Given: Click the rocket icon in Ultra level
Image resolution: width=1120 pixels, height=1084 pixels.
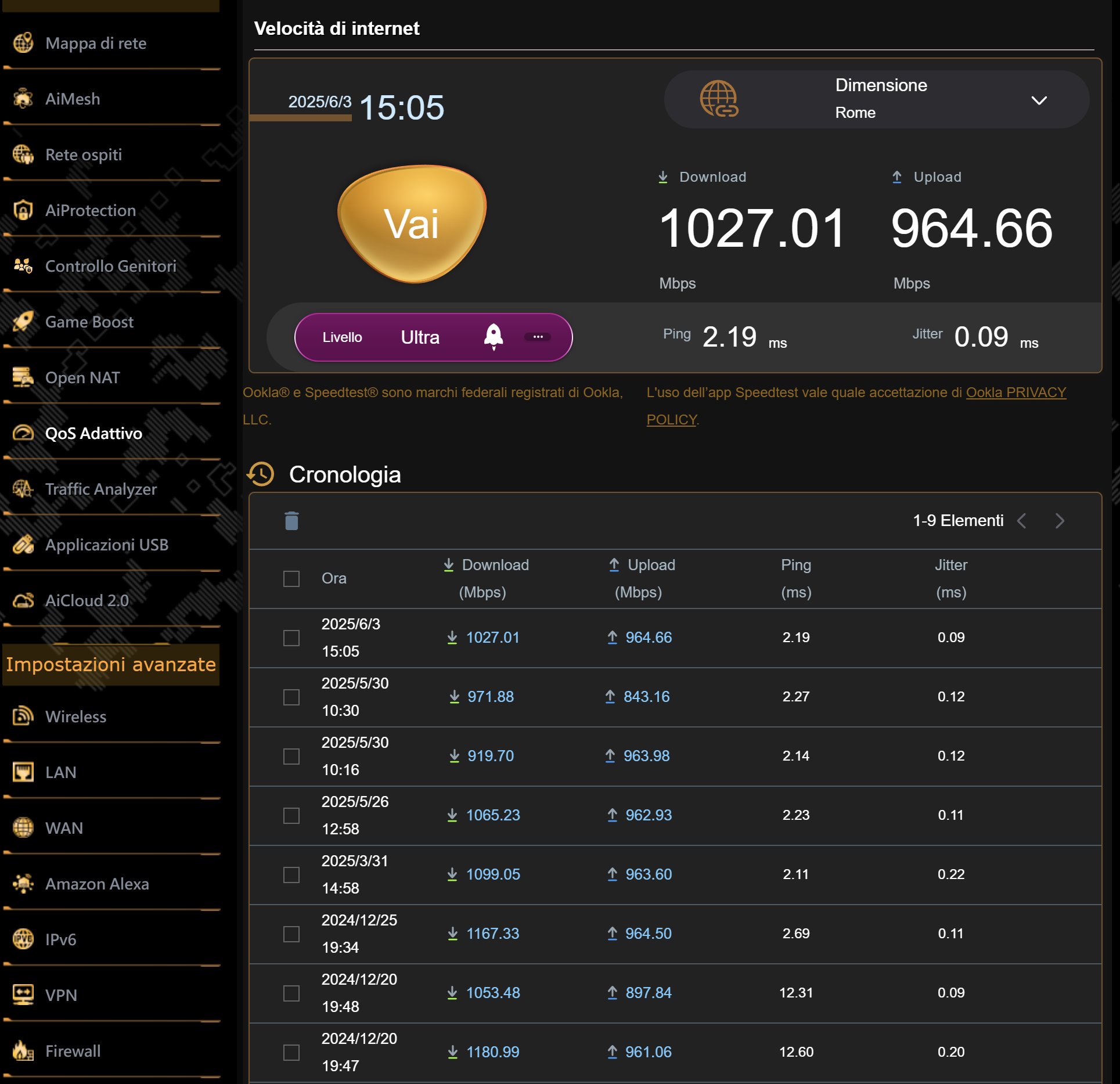Looking at the screenshot, I should tap(494, 336).
